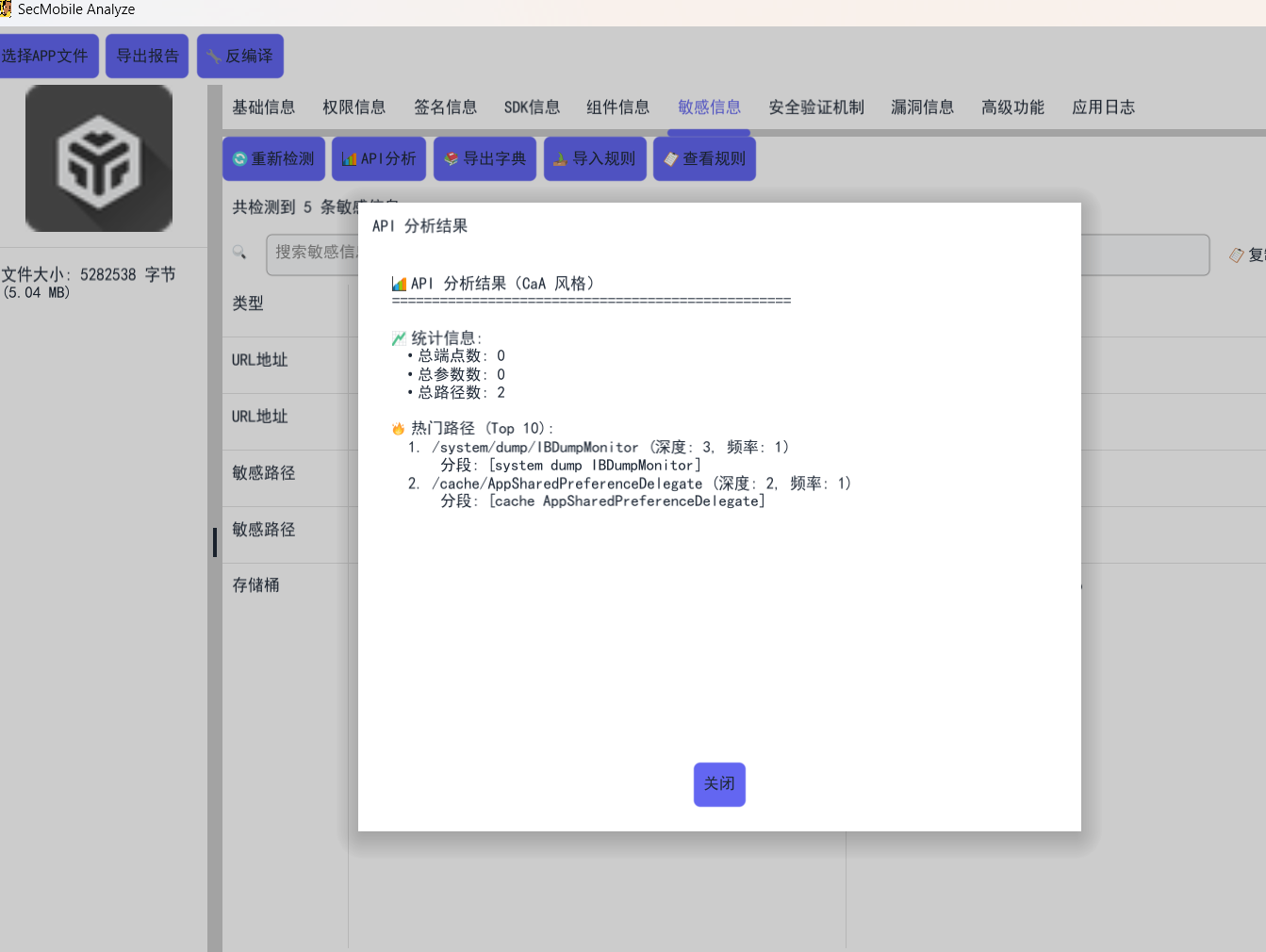The width and height of the screenshot is (1266, 952).
Task: Go to the SDK信息 tab
Action: point(532,107)
